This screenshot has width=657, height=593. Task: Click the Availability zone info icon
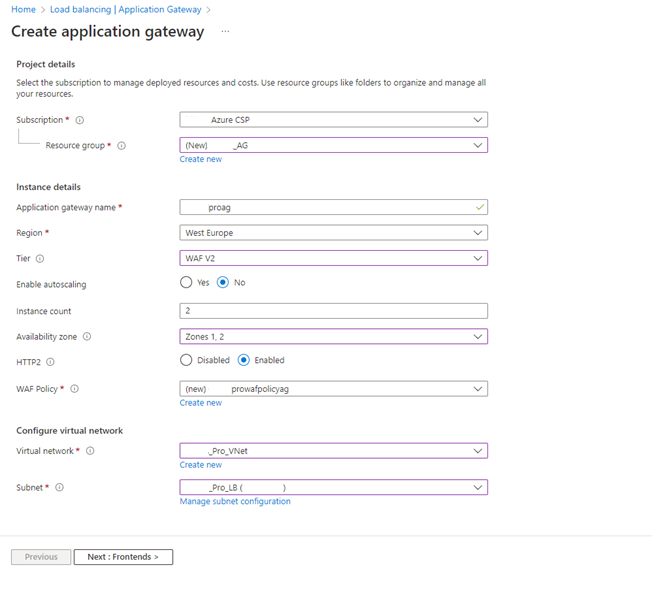pyautogui.click(x=88, y=337)
